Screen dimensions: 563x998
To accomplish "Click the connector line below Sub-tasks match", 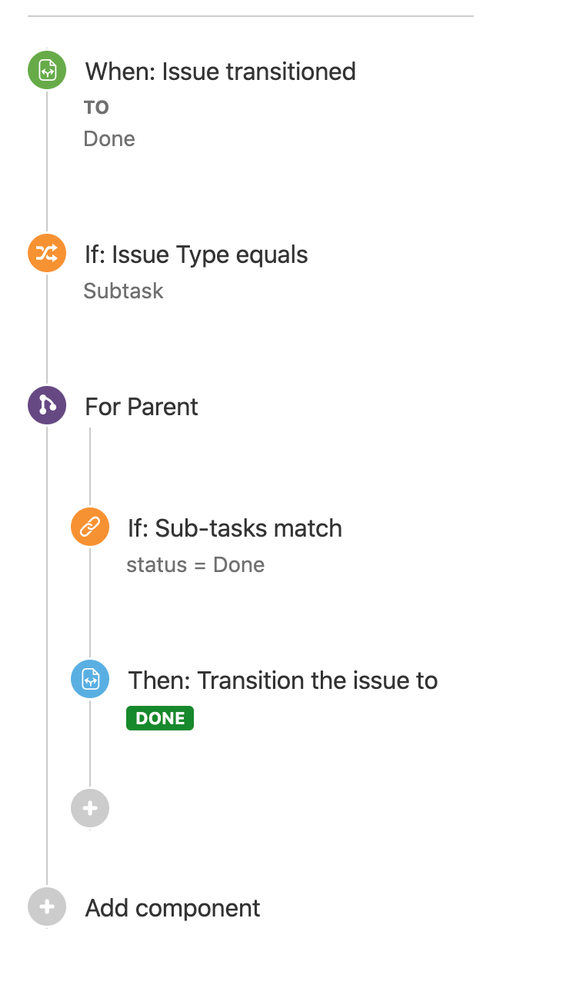I will point(90,603).
